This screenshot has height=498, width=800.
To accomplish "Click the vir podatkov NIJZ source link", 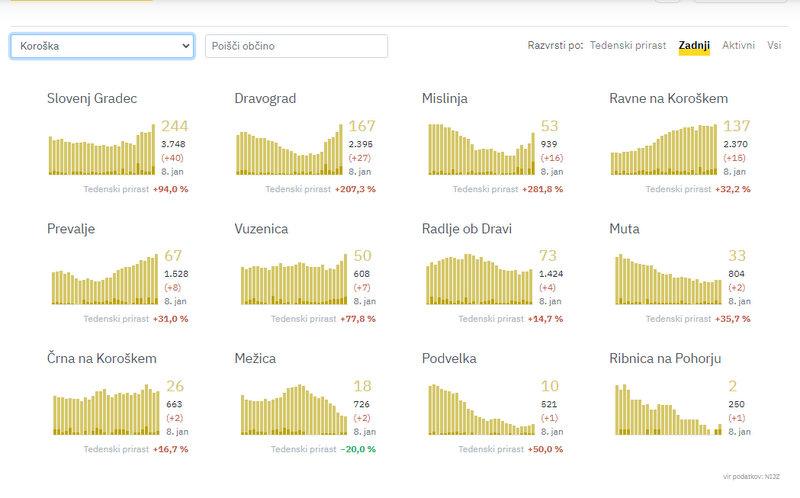I will click(x=750, y=476).
